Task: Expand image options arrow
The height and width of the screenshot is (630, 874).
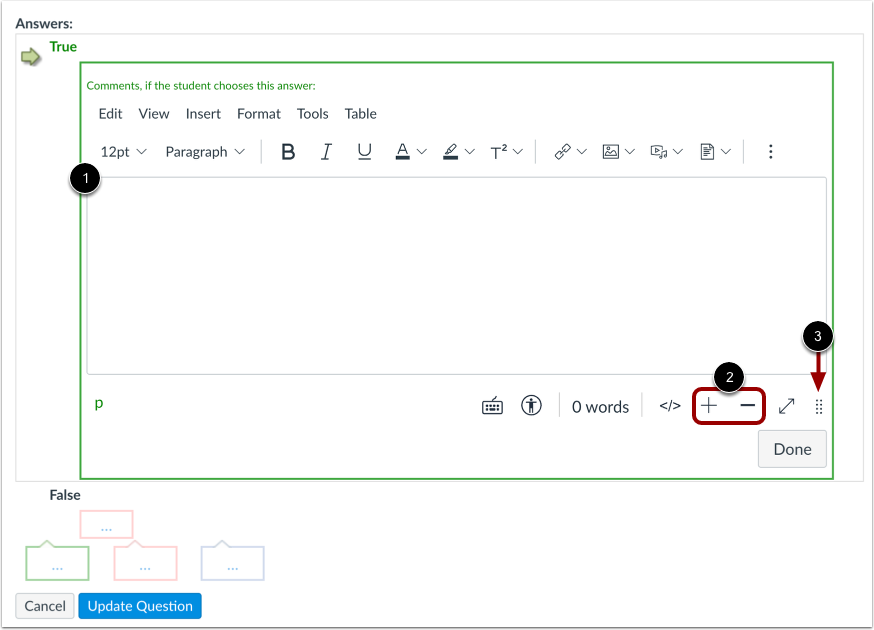Action: click(630, 152)
